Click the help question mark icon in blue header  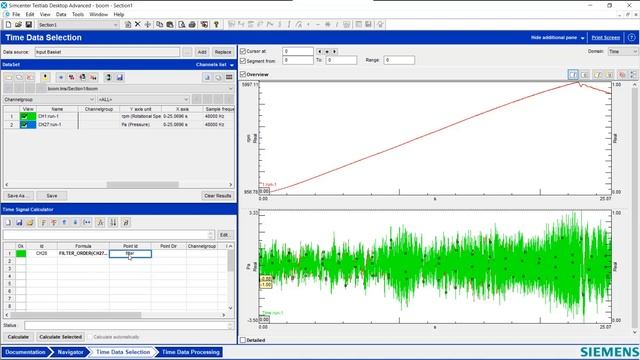click(631, 38)
